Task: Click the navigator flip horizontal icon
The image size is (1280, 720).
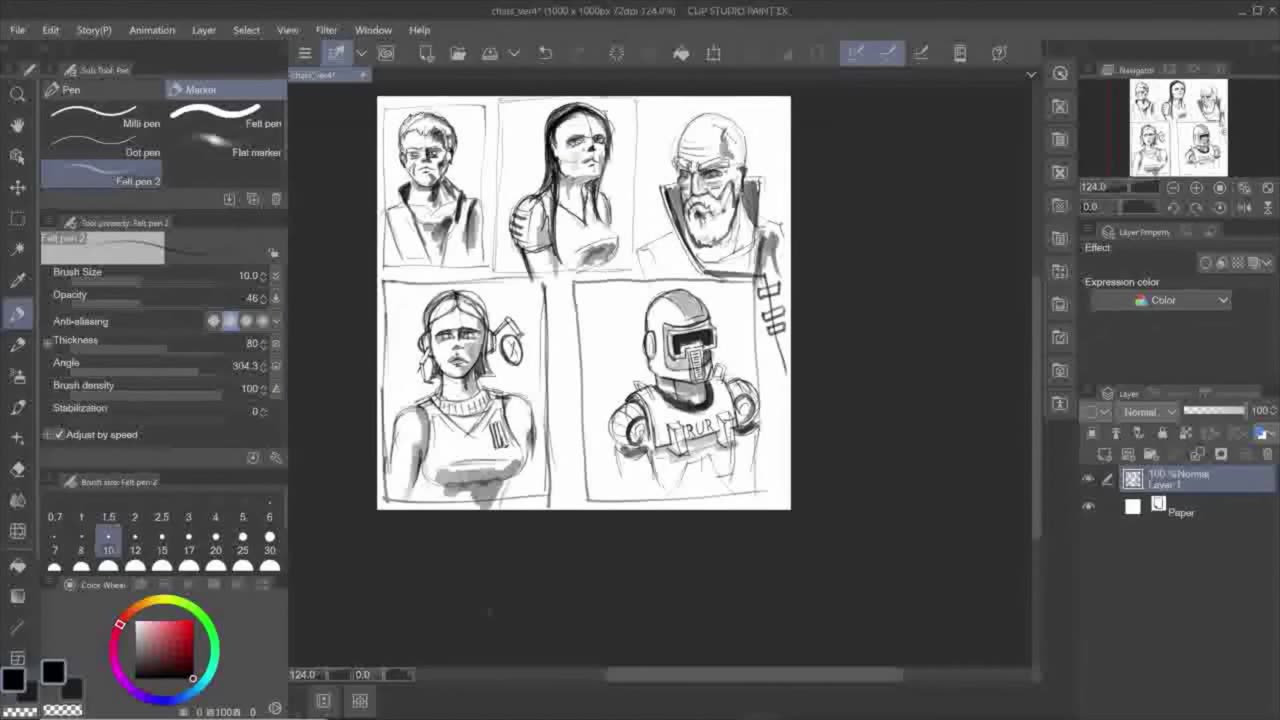Action: [1243, 207]
